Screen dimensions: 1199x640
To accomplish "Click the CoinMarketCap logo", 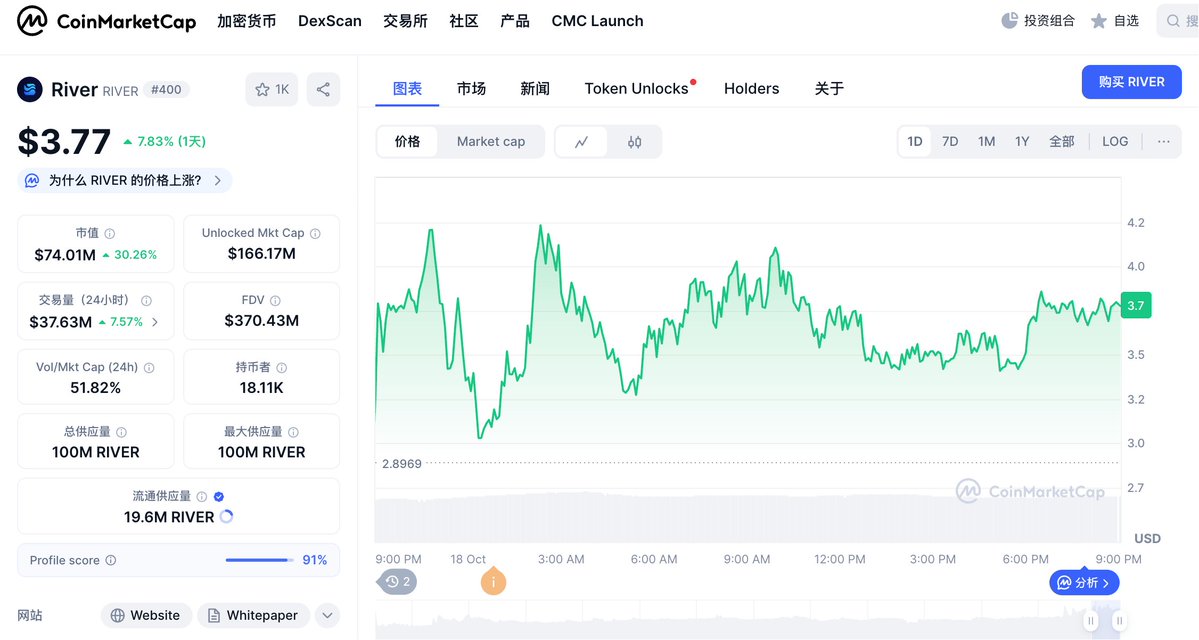I will (x=107, y=21).
